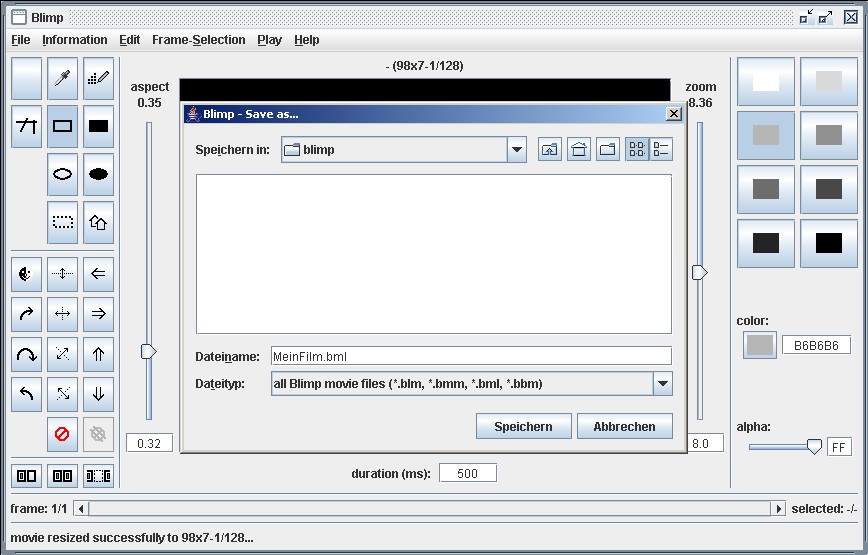Viewport: 868px width, 555px height.
Task: Click the 'selected: -/-' label
Action: coord(824,509)
